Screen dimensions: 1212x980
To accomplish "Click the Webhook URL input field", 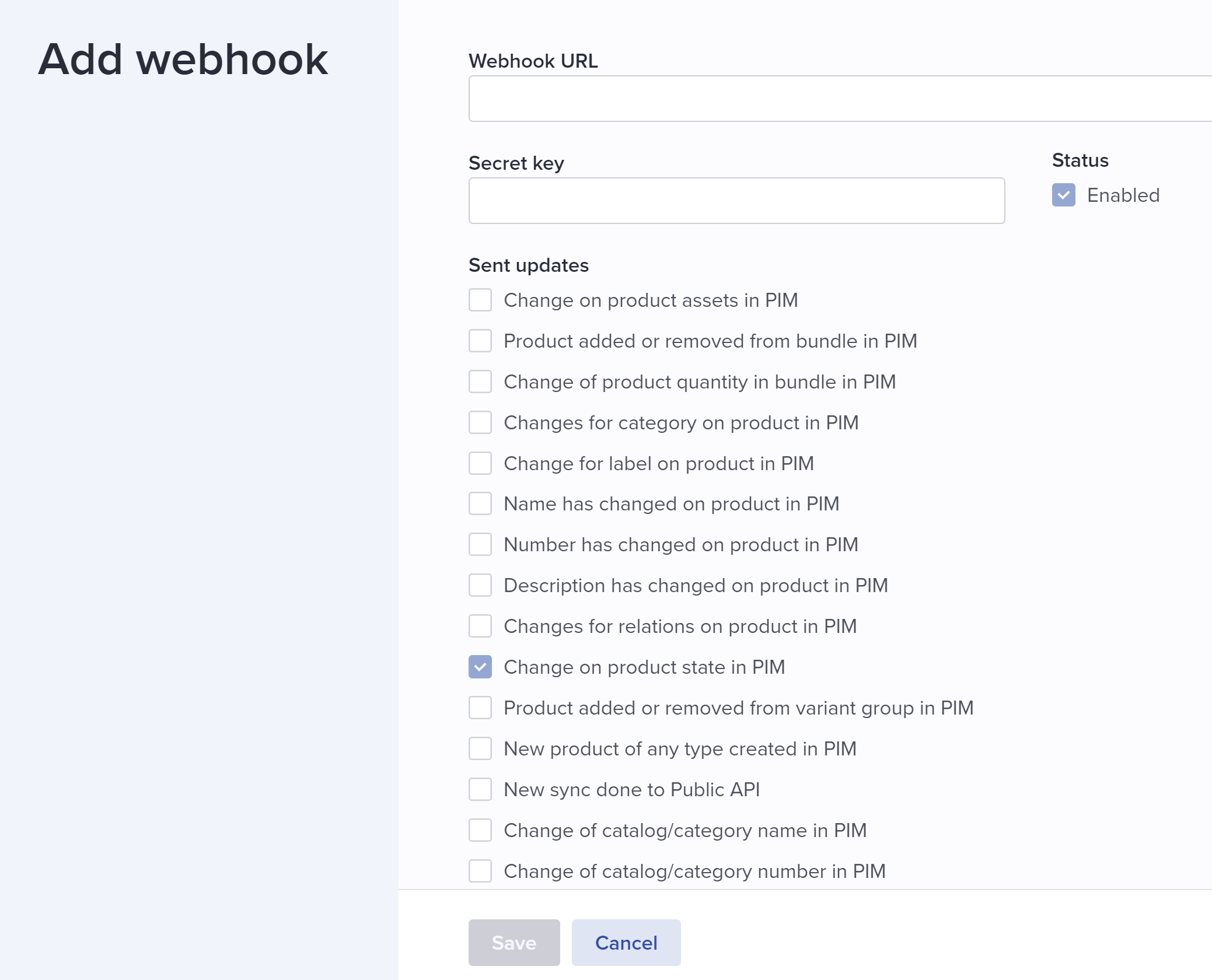I will 840,99.
